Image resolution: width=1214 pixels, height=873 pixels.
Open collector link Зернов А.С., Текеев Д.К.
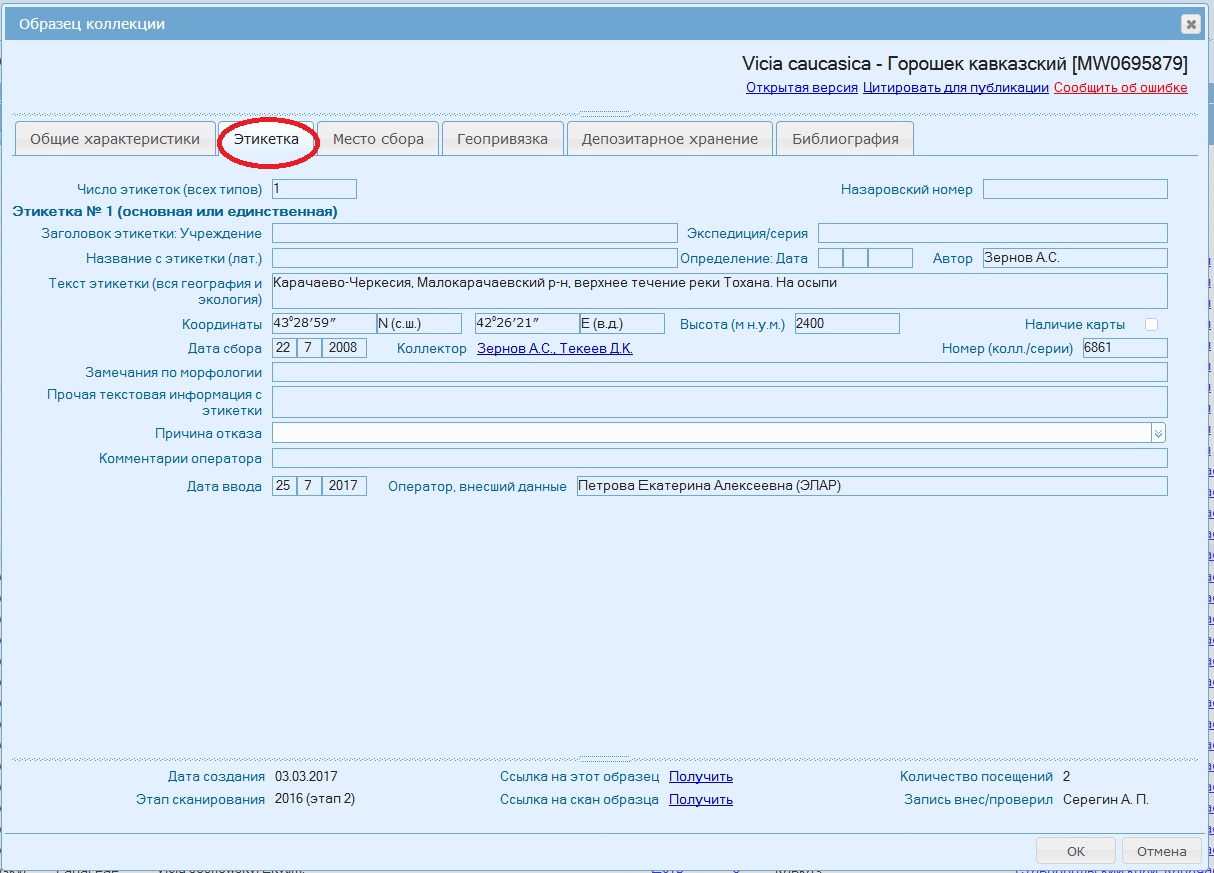(554, 348)
